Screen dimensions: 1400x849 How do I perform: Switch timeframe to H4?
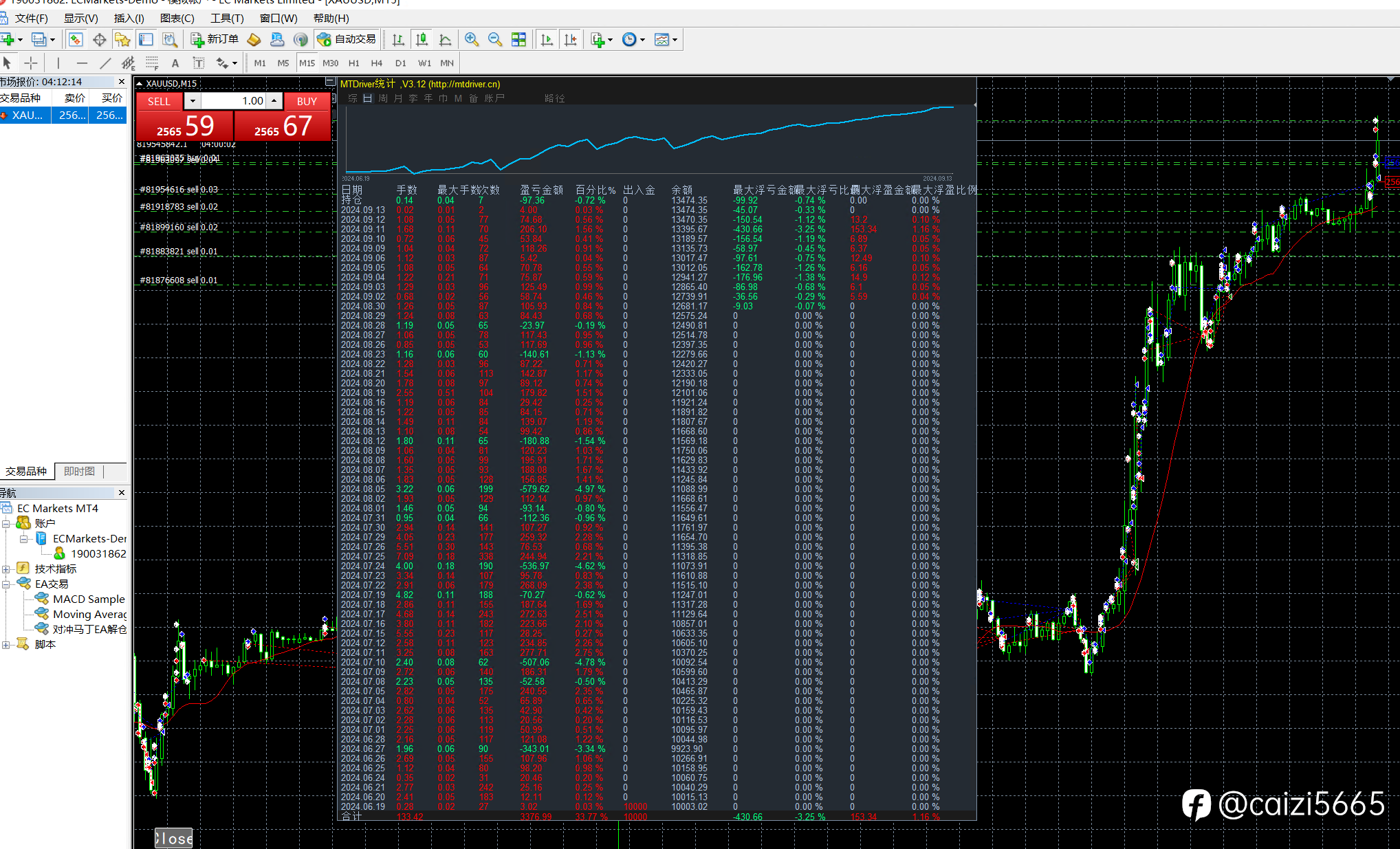coord(377,63)
